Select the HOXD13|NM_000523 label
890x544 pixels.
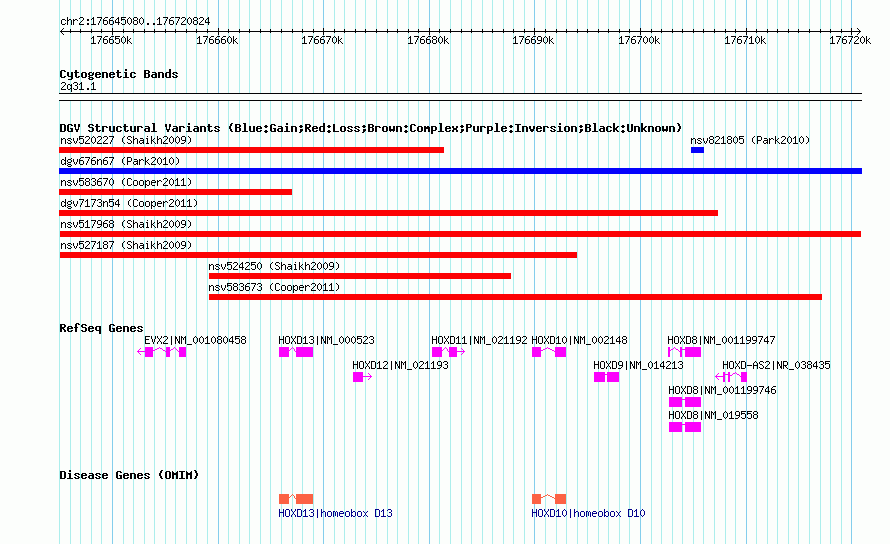click(326, 340)
